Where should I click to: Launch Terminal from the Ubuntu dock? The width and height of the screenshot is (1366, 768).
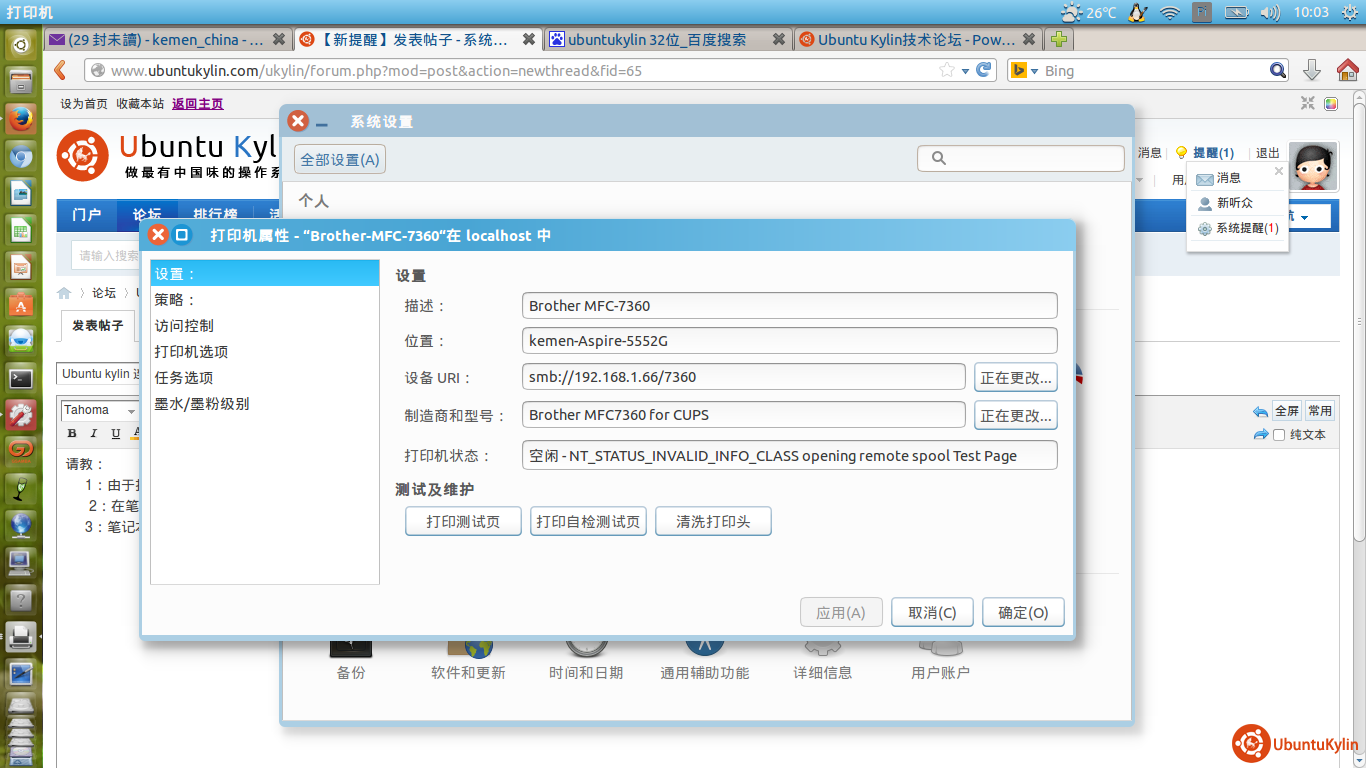20,378
